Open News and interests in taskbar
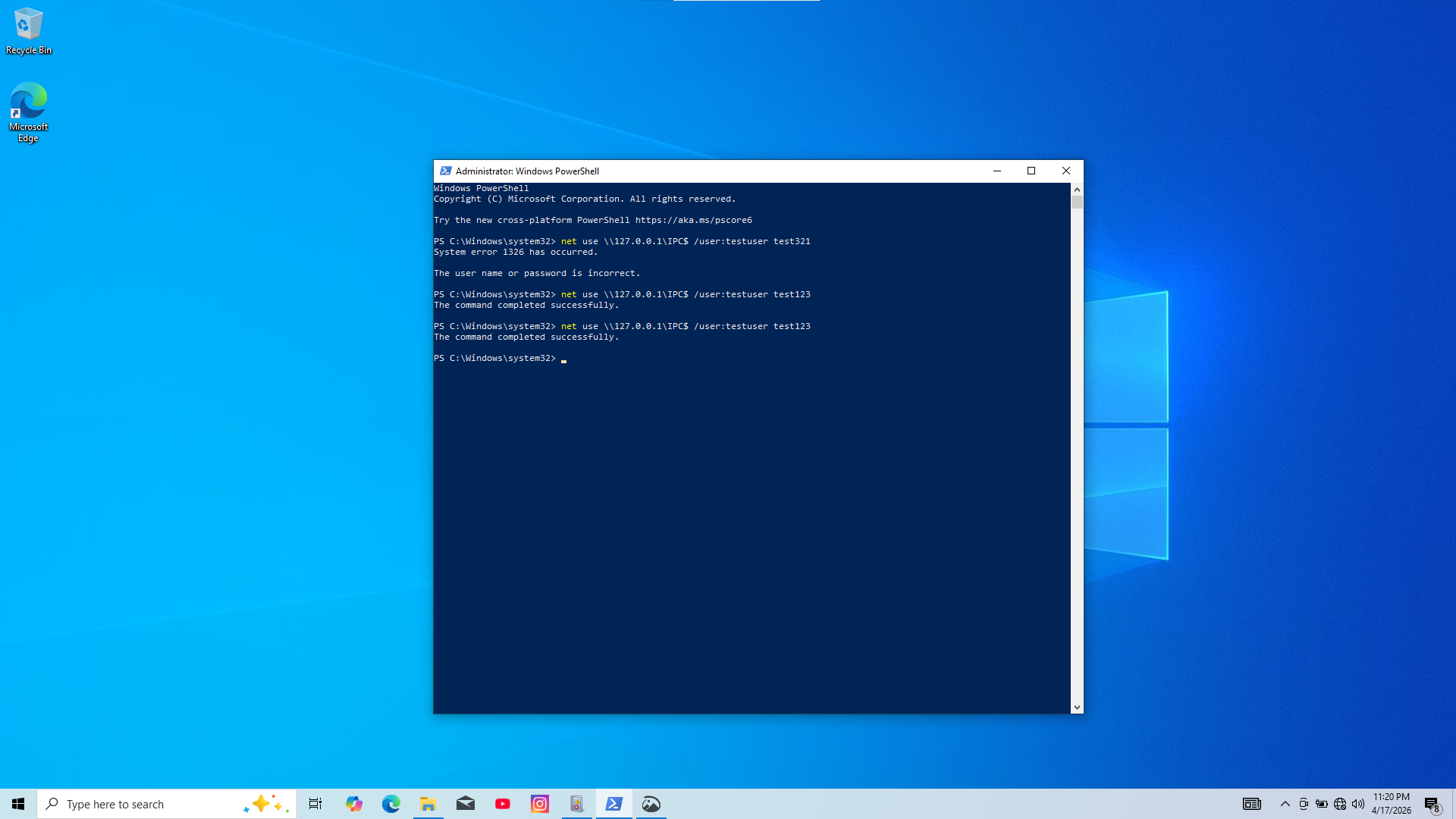The height and width of the screenshot is (819, 1456). (1252, 804)
